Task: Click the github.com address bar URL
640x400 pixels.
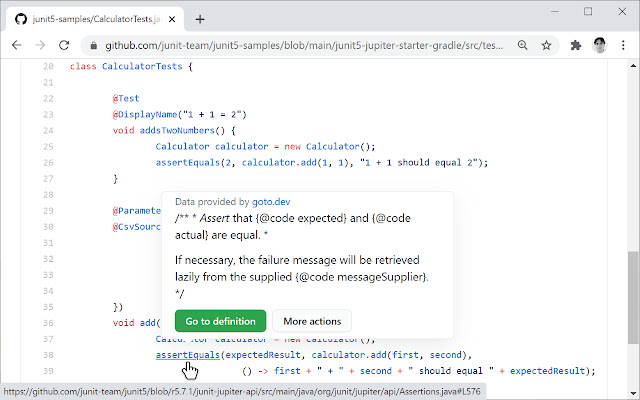Action: (304, 45)
